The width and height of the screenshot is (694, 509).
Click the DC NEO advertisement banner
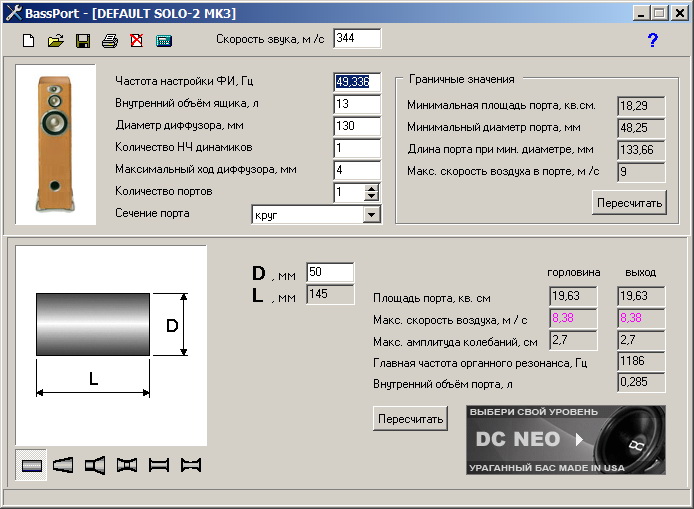pos(566,440)
